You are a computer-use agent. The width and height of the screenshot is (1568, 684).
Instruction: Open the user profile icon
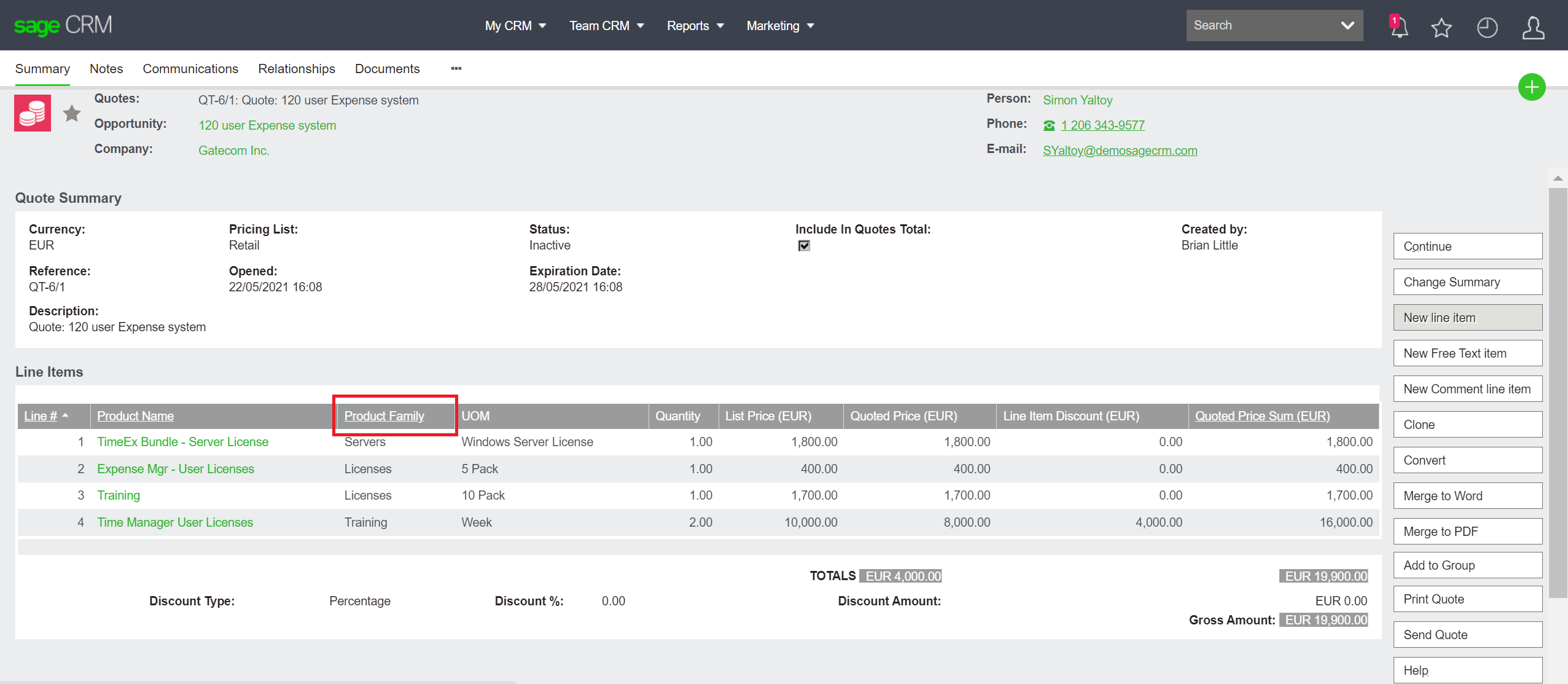coord(1533,27)
